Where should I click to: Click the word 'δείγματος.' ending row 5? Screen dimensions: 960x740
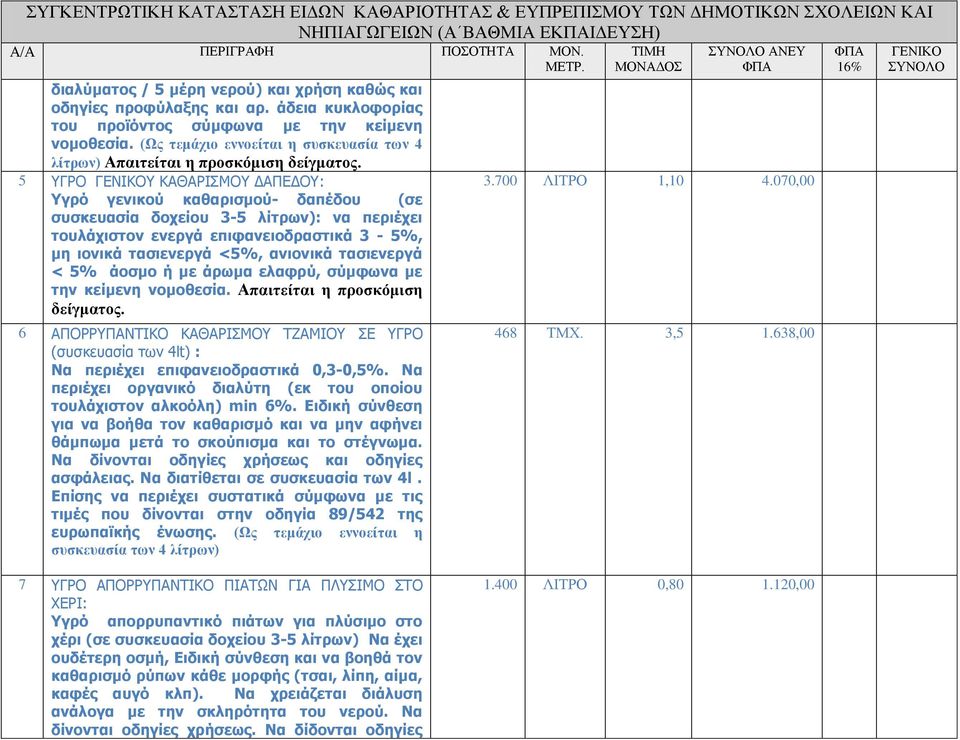point(88,309)
